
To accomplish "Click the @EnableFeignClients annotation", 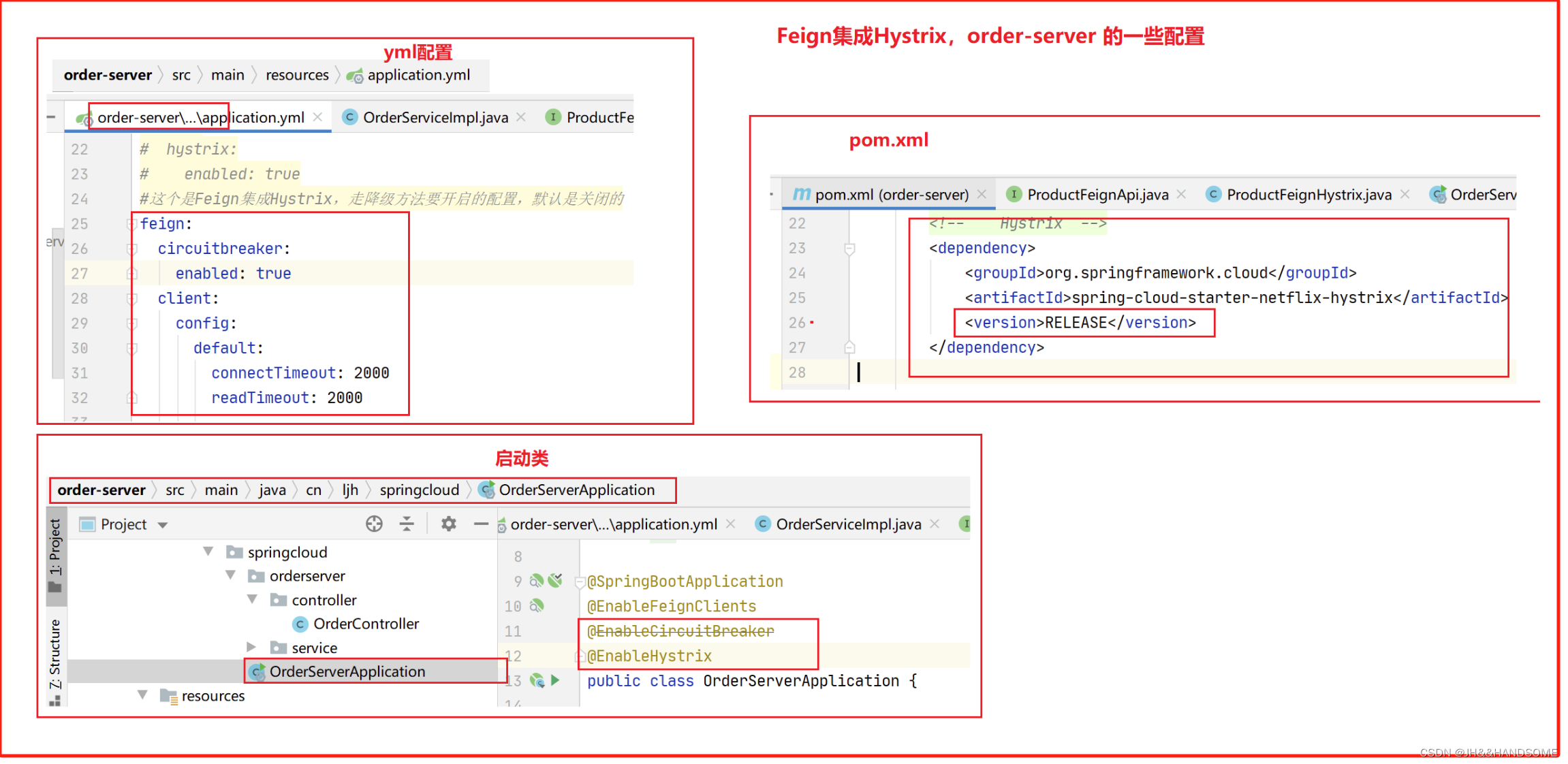I will [672, 606].
